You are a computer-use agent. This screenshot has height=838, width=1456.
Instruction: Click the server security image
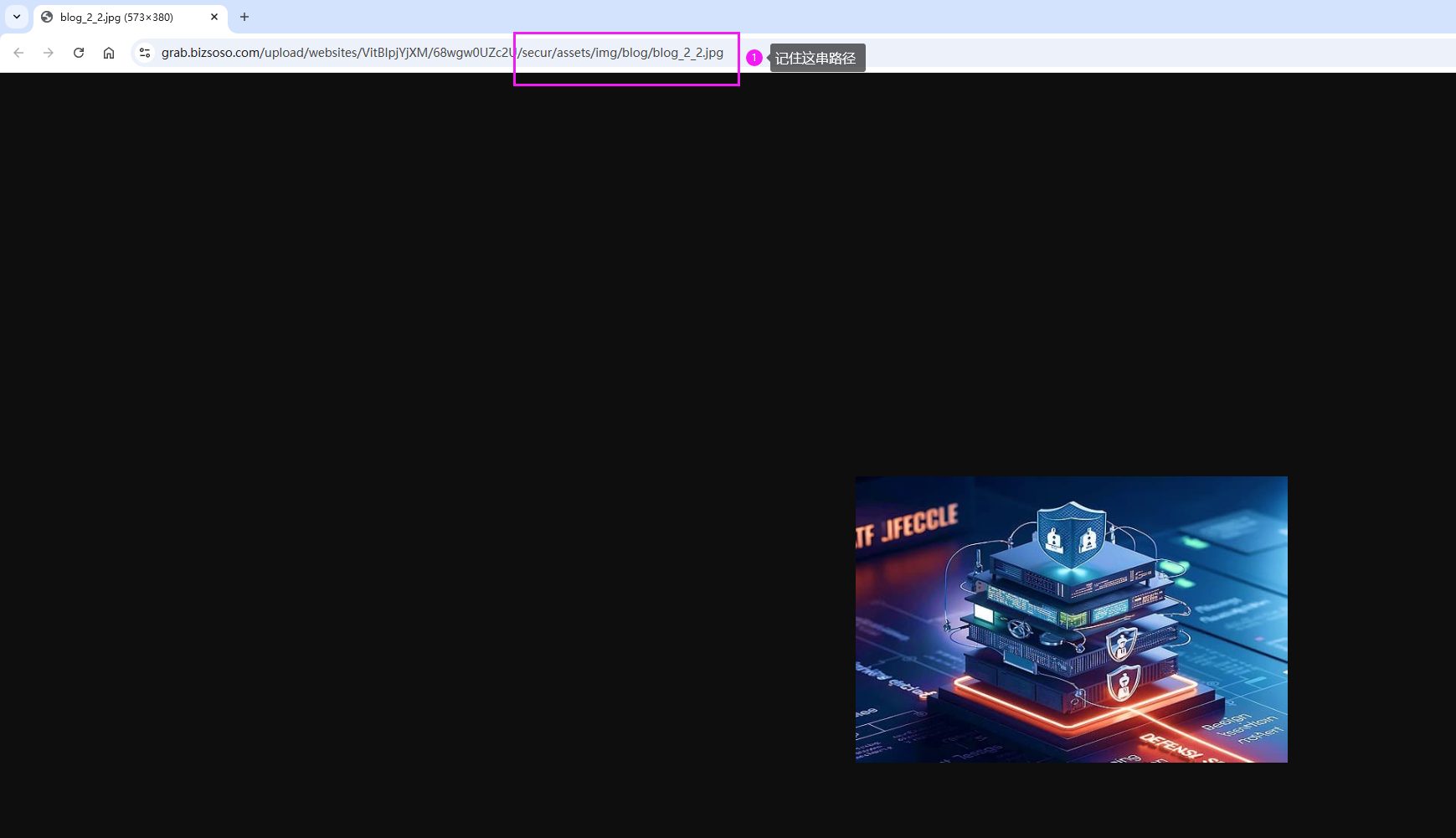point(1071,620)
